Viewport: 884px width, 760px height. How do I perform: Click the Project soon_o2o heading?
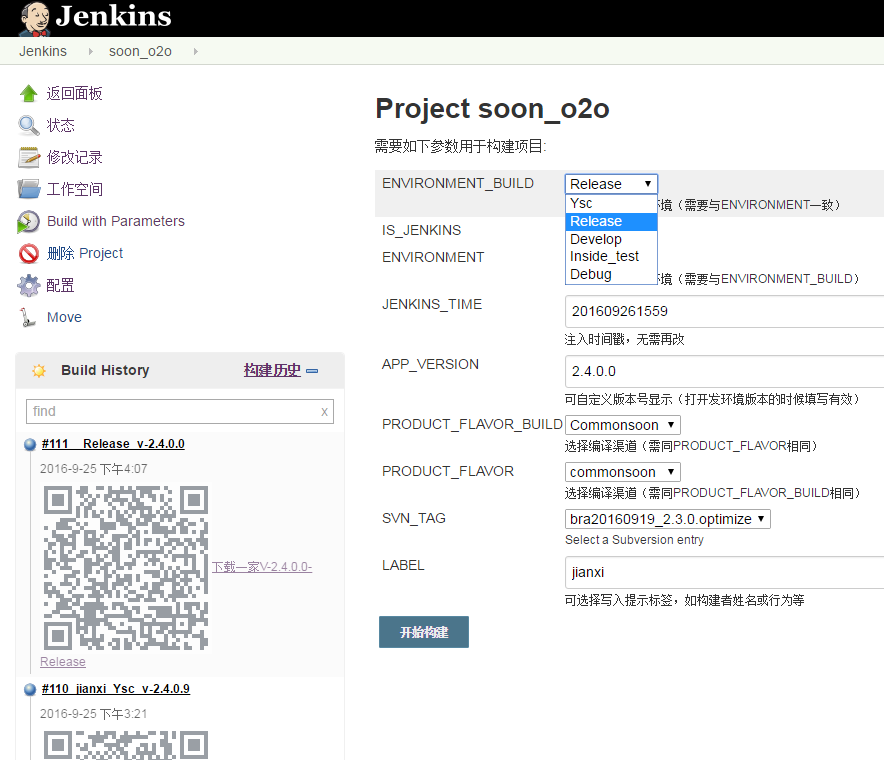(x=492, y=109)
